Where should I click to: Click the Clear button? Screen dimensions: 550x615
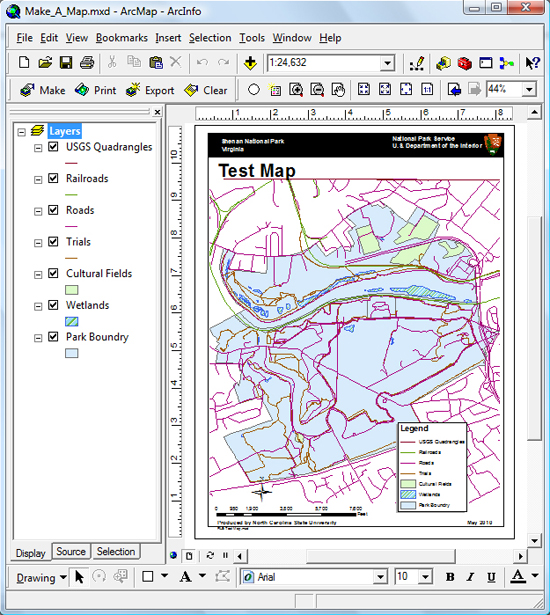[x=206, y=90]
